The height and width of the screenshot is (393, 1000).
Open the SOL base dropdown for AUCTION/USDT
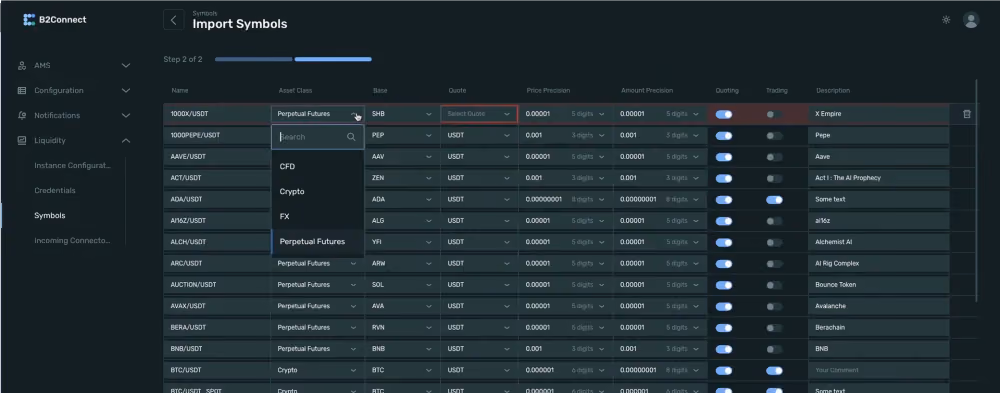click(x=402, y=285)
